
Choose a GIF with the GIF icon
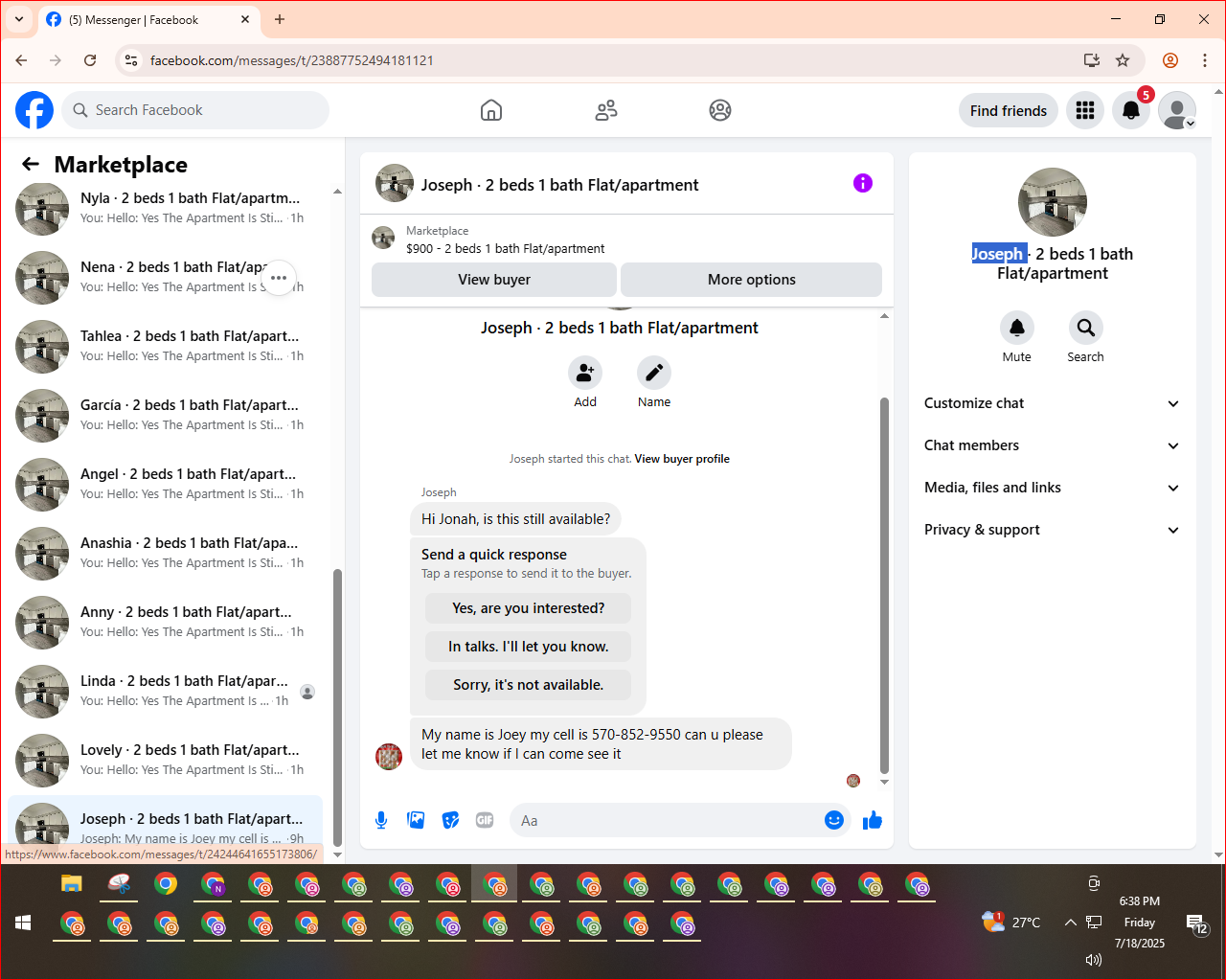[x=485, y=820]
